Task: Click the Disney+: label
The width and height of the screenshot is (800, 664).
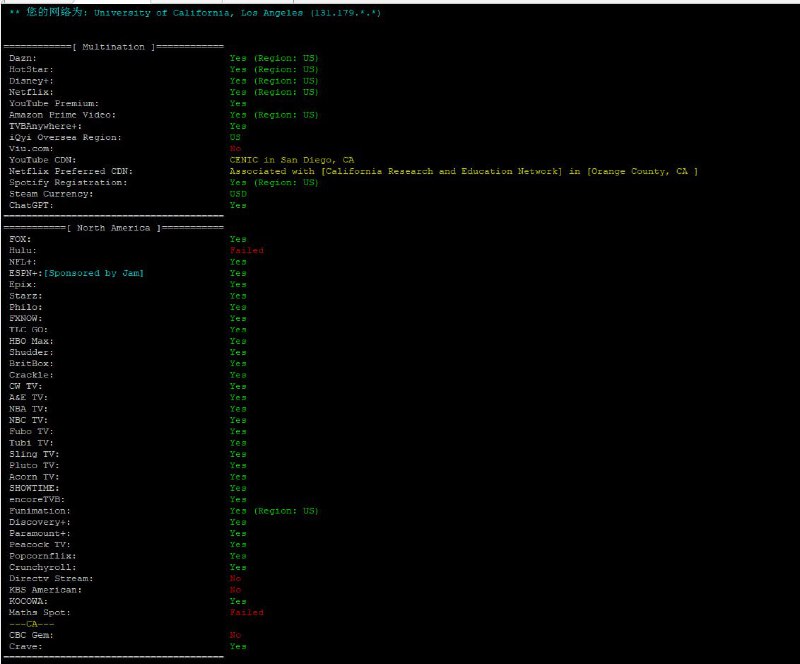Action: [31, 81]
